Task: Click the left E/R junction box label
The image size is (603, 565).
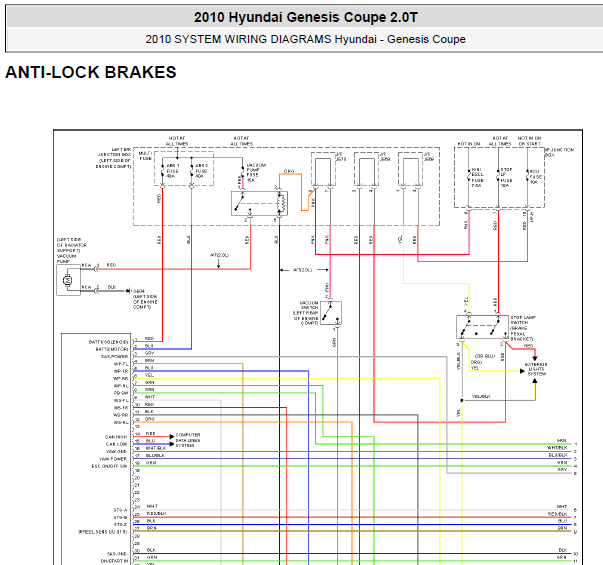Action: [114, 158]
